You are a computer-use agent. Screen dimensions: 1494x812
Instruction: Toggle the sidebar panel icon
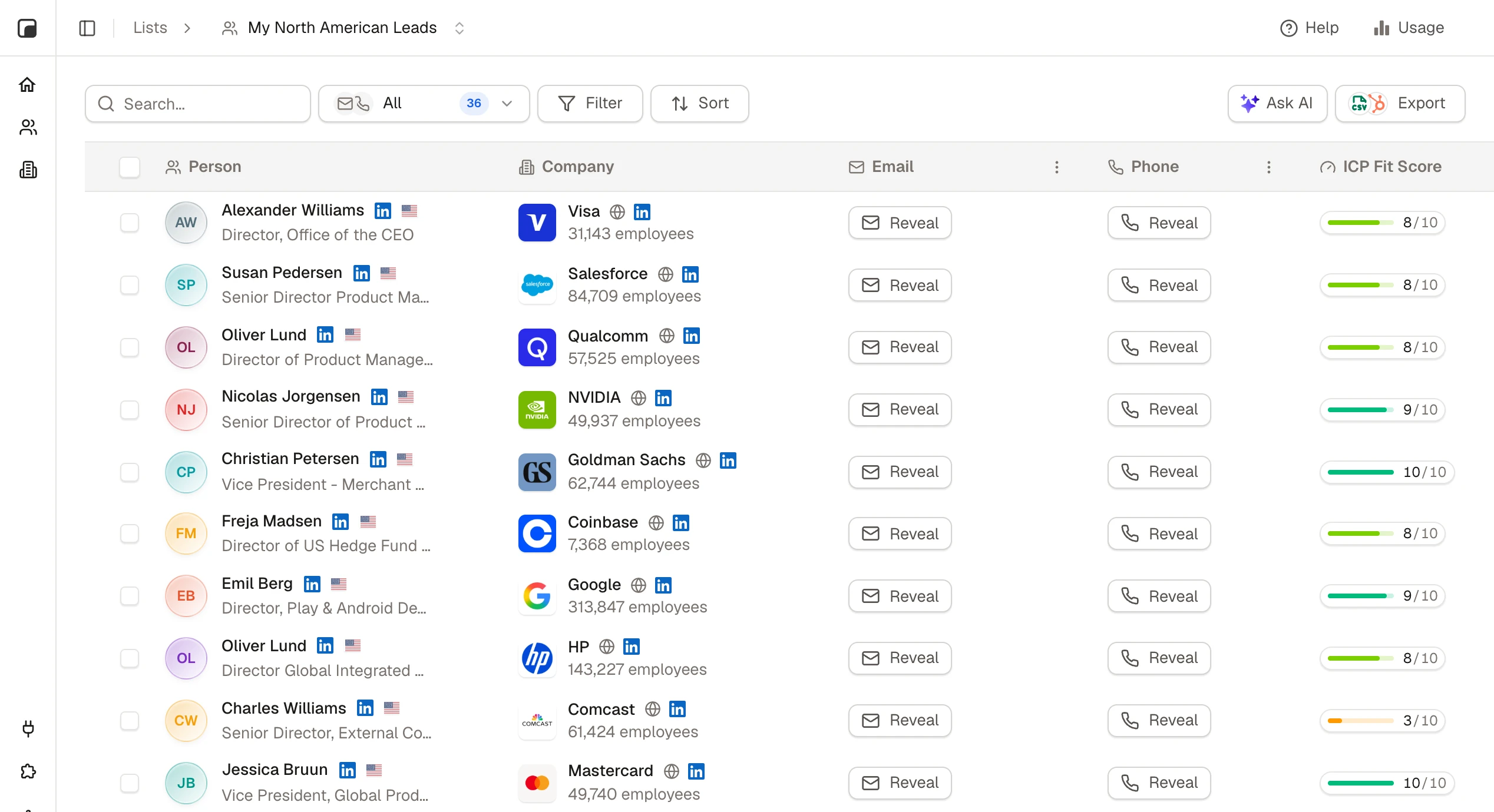pyautogui.click(x=87, y=28)
